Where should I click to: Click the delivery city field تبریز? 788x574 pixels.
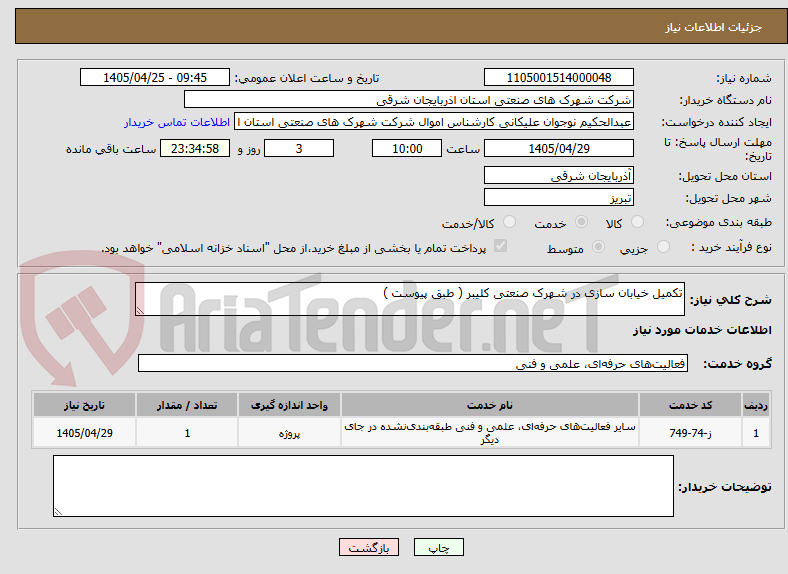tap(558, 197)
